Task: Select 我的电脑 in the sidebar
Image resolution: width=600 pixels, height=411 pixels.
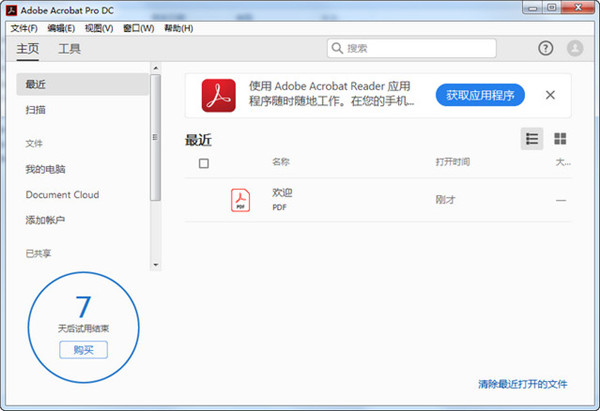Action: 46,169
